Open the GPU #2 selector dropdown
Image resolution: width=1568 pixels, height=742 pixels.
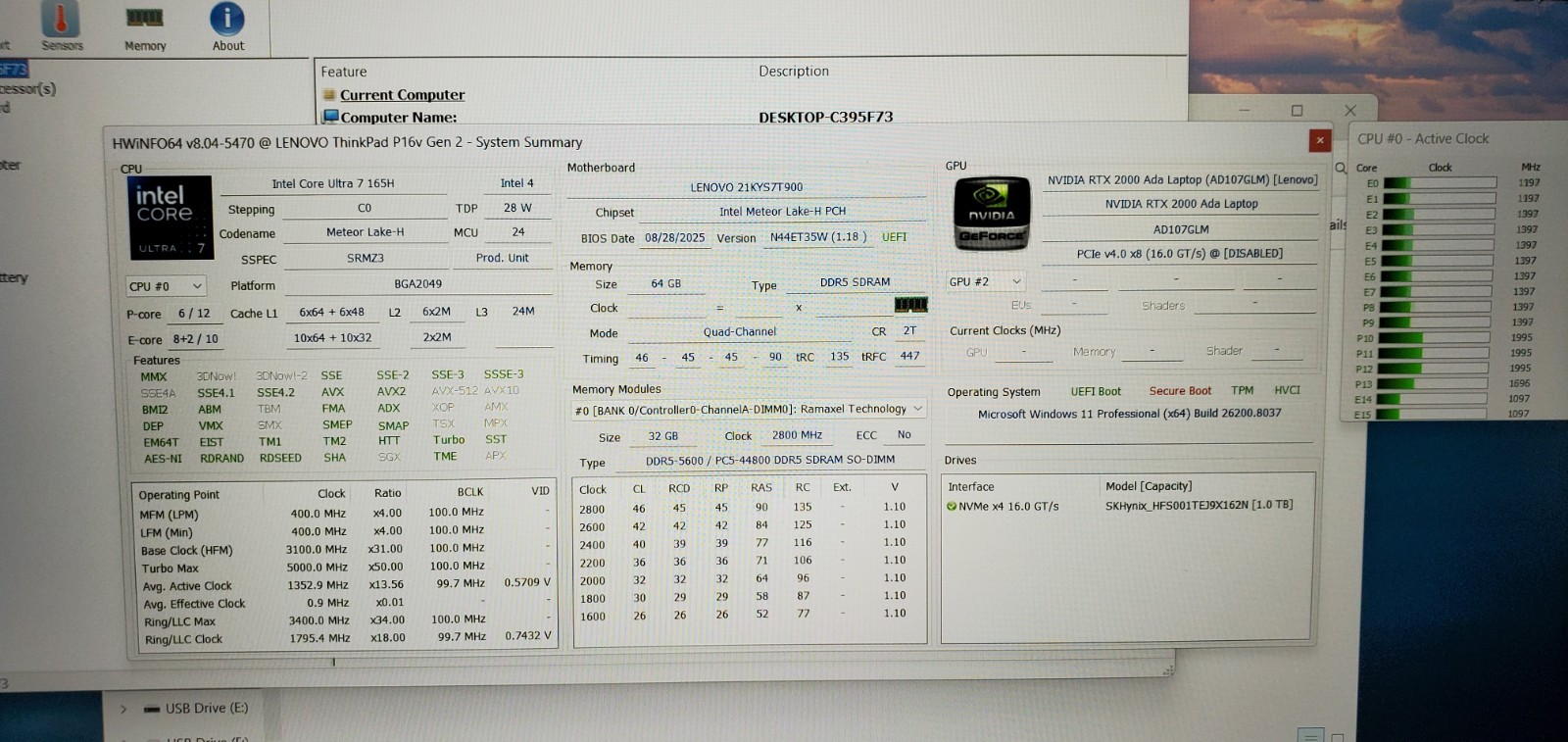985,281
